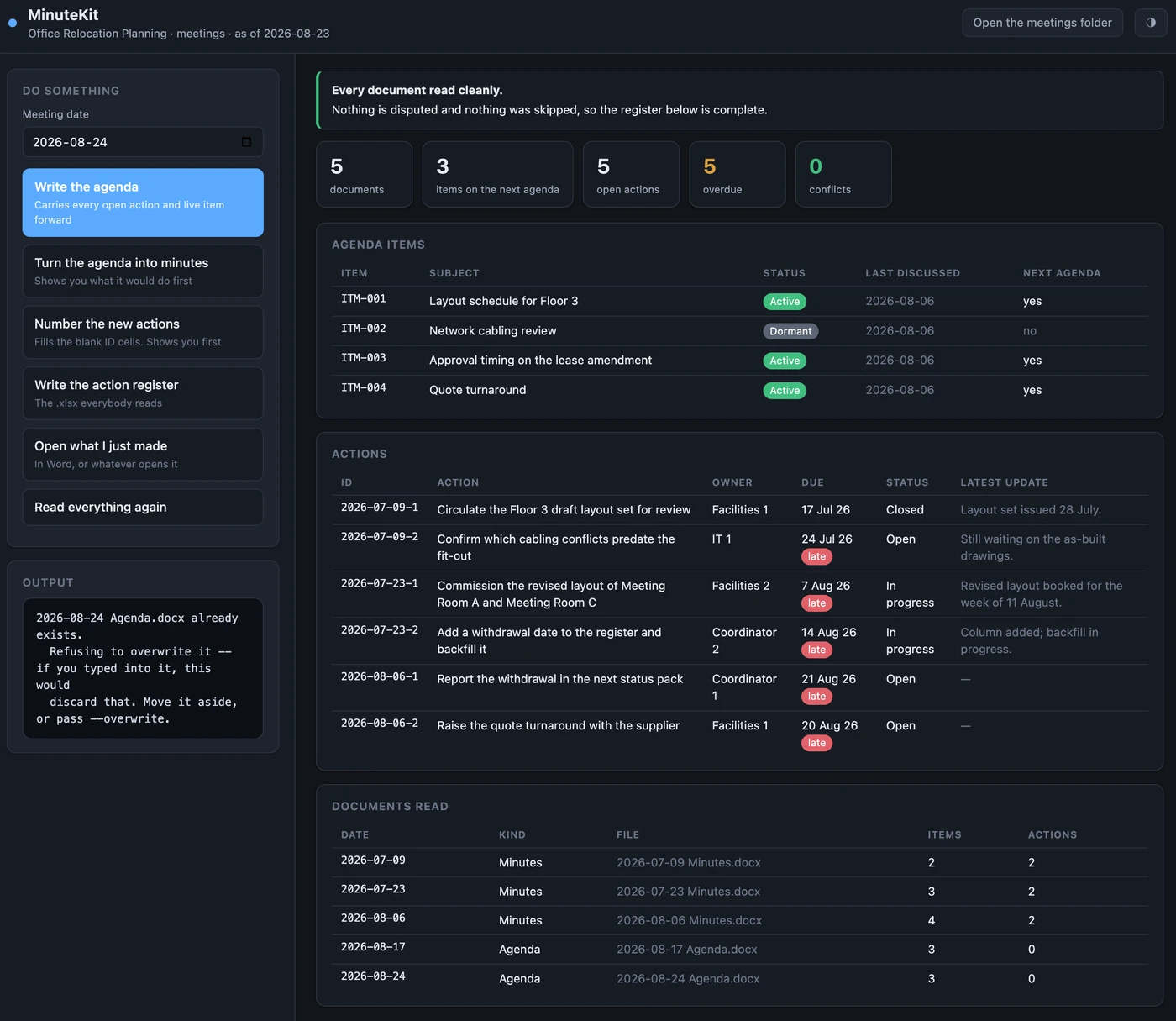Screen dimensions: 1176x1021
Task: Click the MinuteKit blue dot logo
Action: [13, 24]
